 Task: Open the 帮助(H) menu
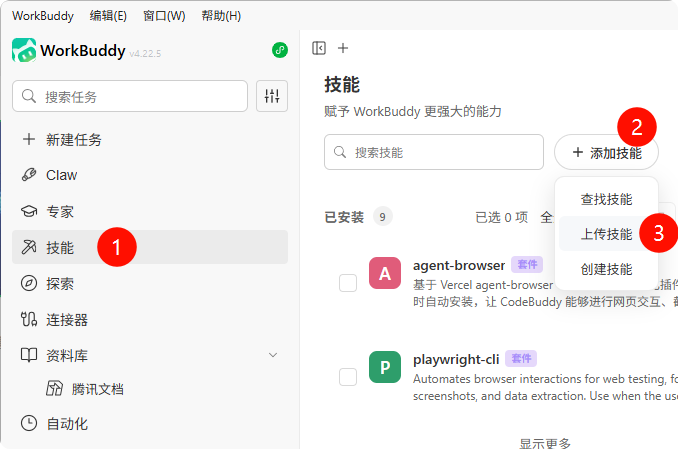221,16
